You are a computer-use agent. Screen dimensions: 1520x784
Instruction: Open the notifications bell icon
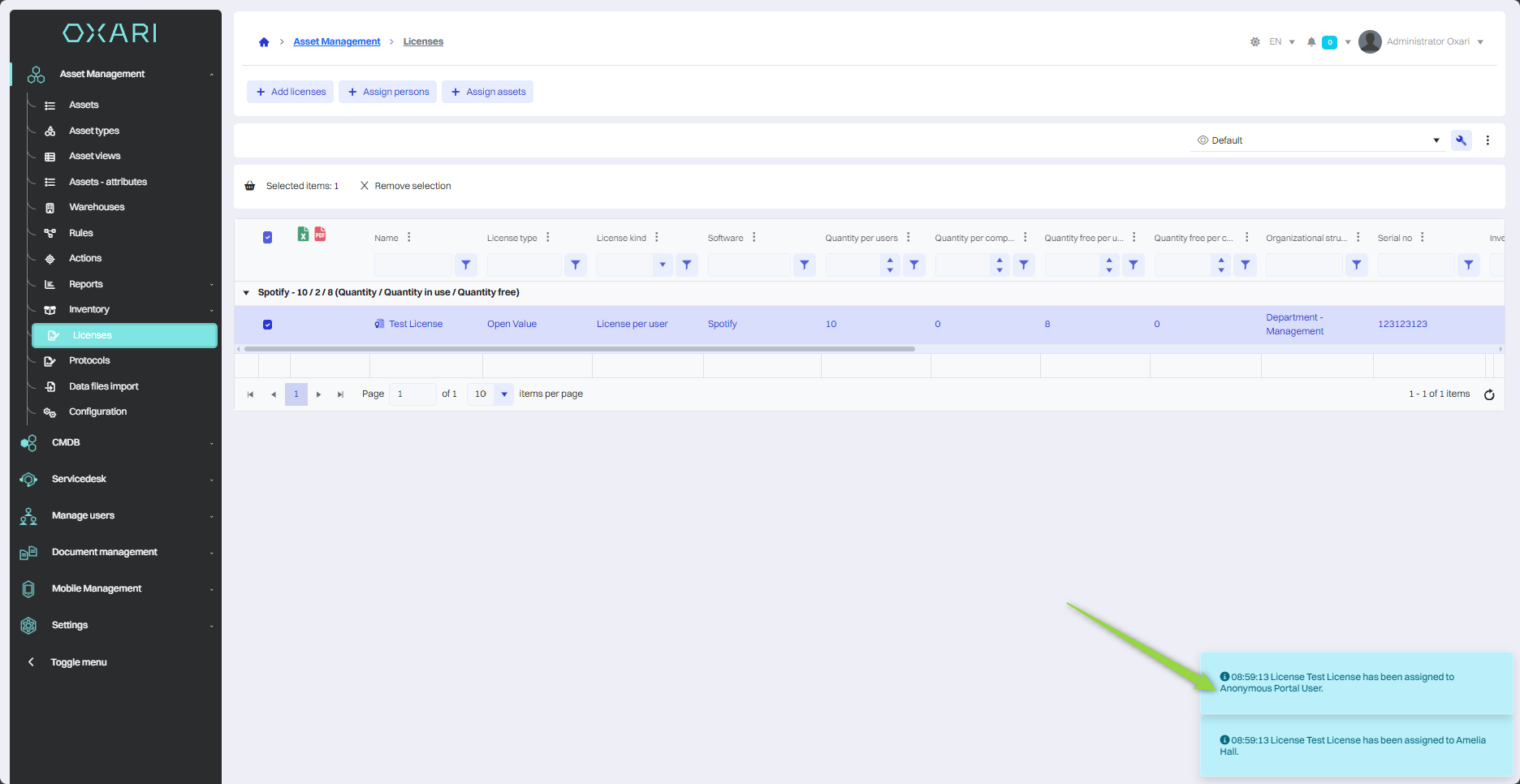click(1311, 42)
